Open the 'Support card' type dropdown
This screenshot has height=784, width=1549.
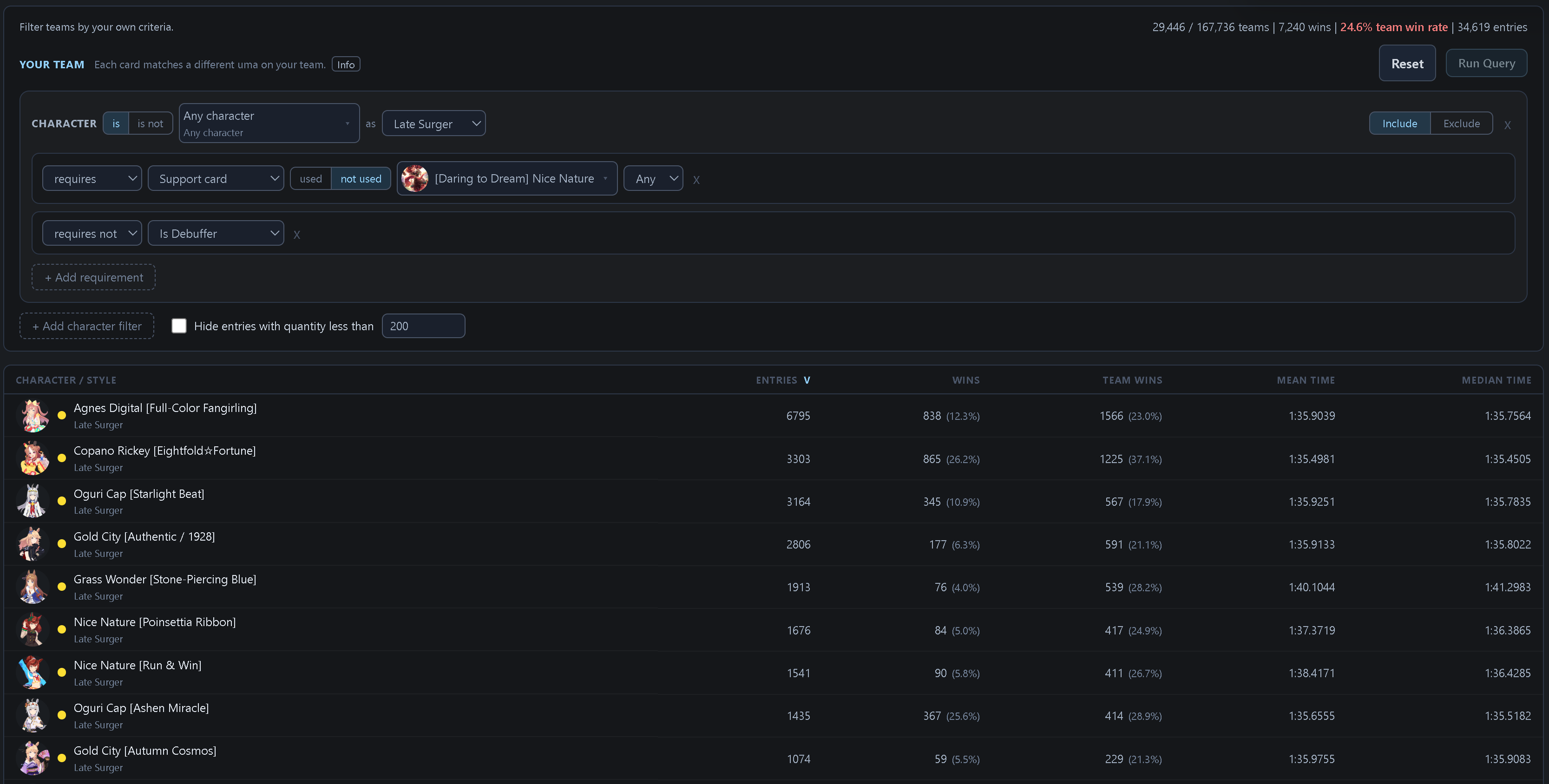[x=216, y=178]
